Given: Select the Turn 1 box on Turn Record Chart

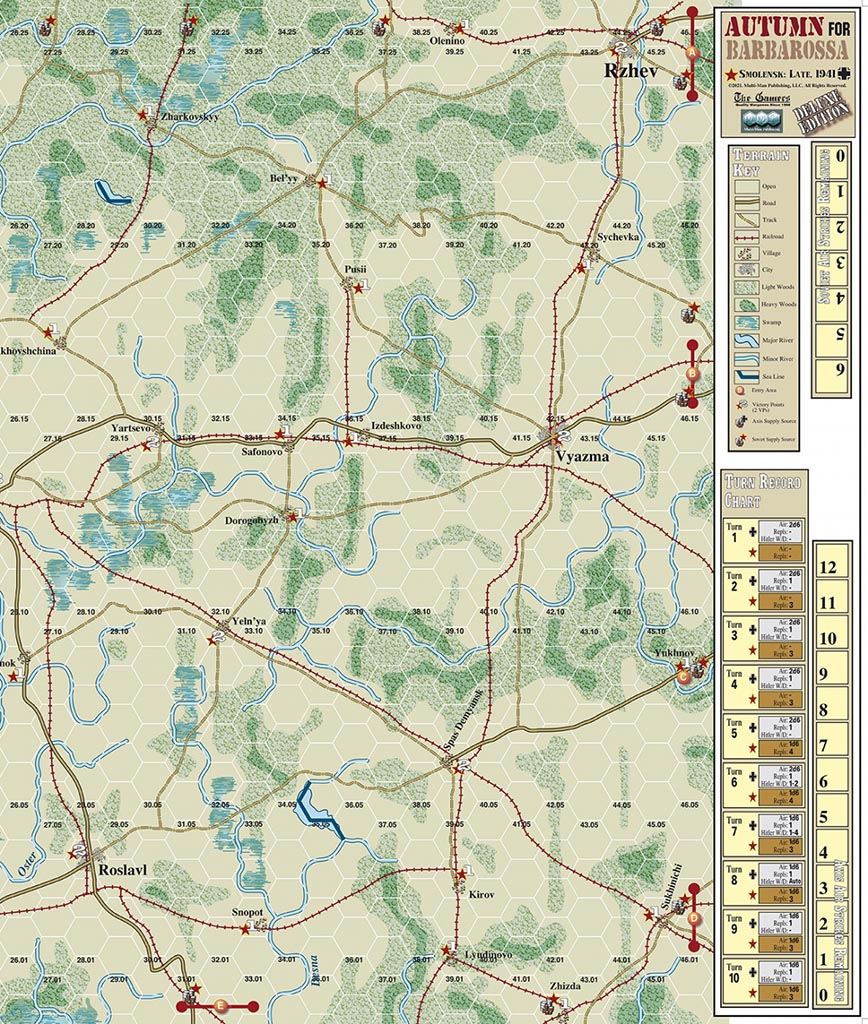Looking at the screenshot, I should click(764, 541).
